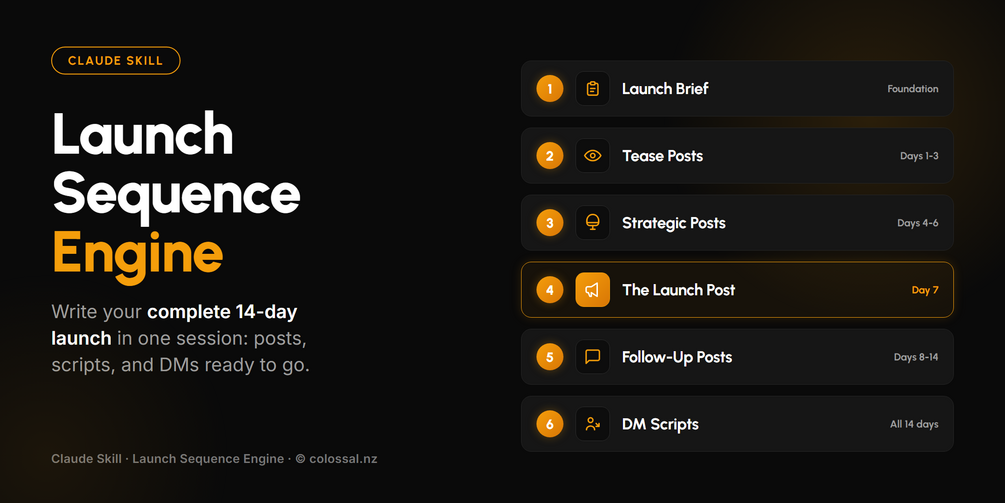
Task: Click the person icon beside DM Scripts
Action: 592,424
